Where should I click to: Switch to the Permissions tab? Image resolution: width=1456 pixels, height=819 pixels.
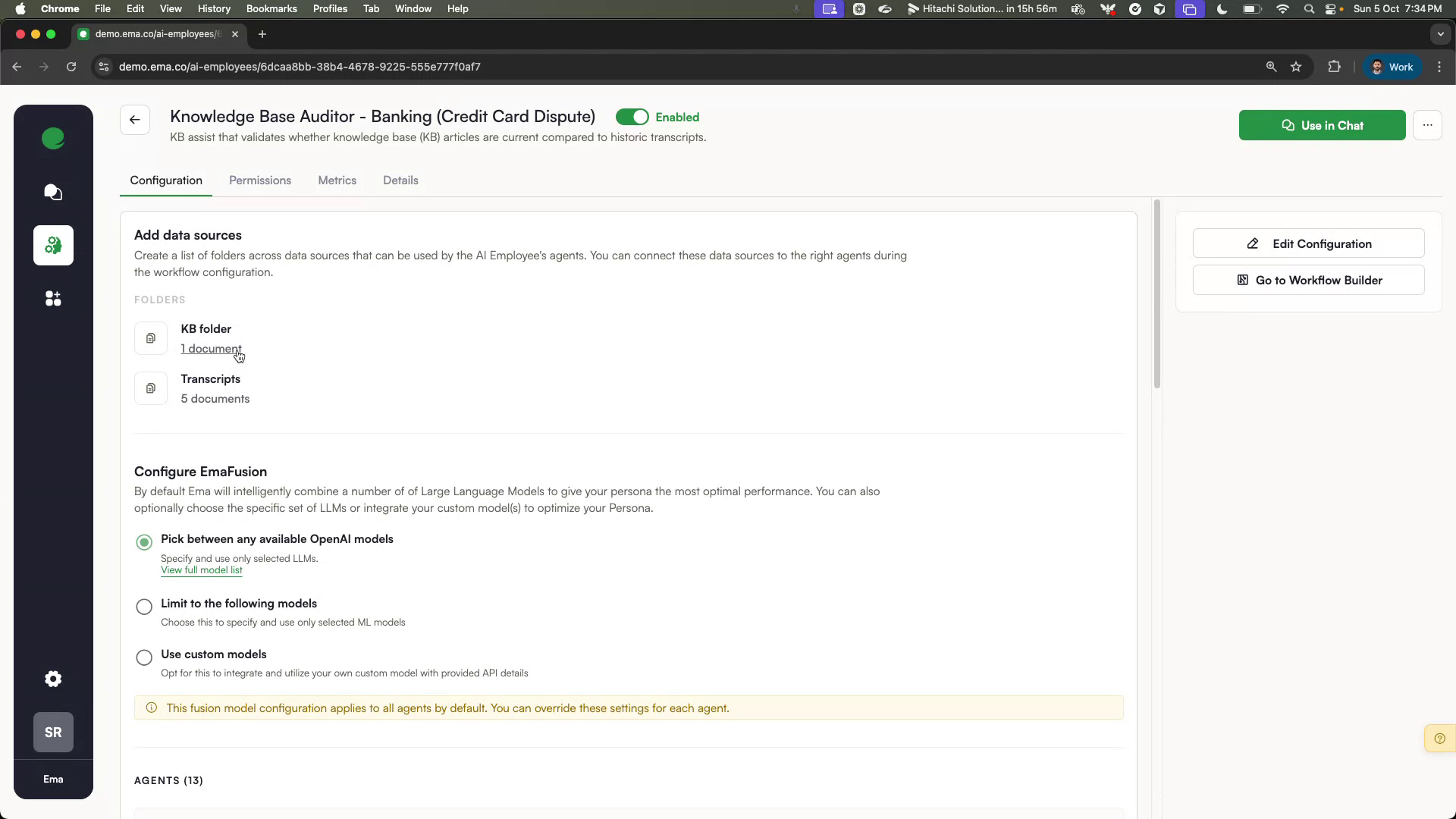(x=260, y=180)
